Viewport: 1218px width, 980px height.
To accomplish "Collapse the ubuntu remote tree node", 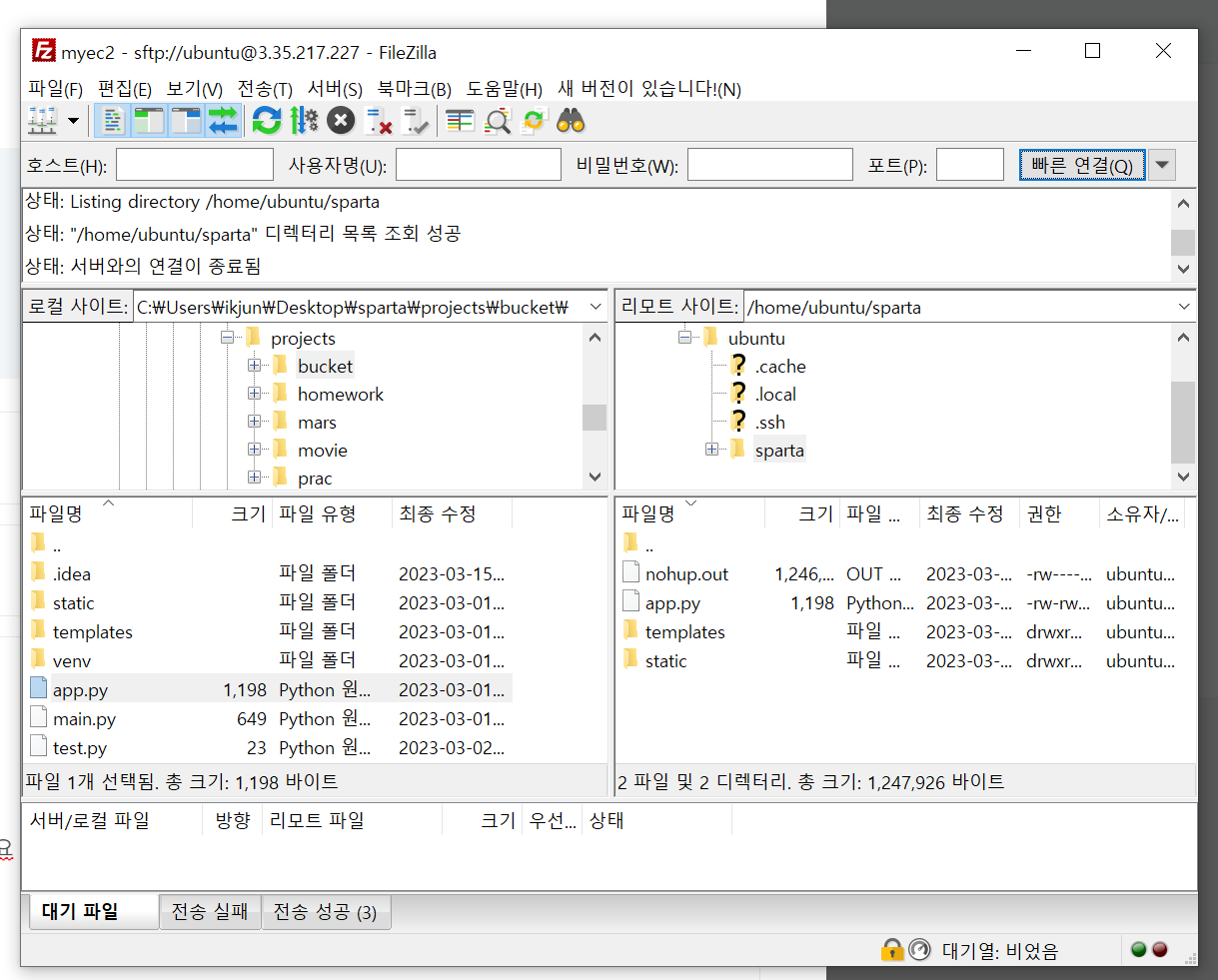I will [x=684, y=338].
